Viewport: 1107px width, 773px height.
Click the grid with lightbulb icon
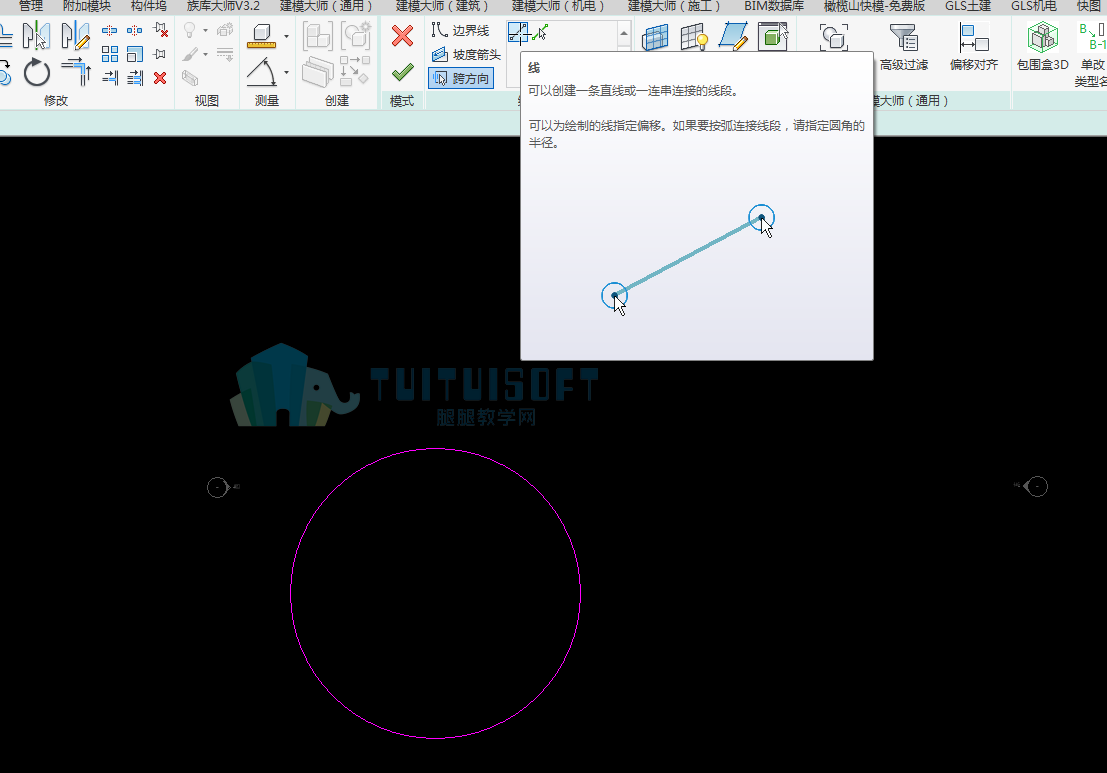point(694,37)
